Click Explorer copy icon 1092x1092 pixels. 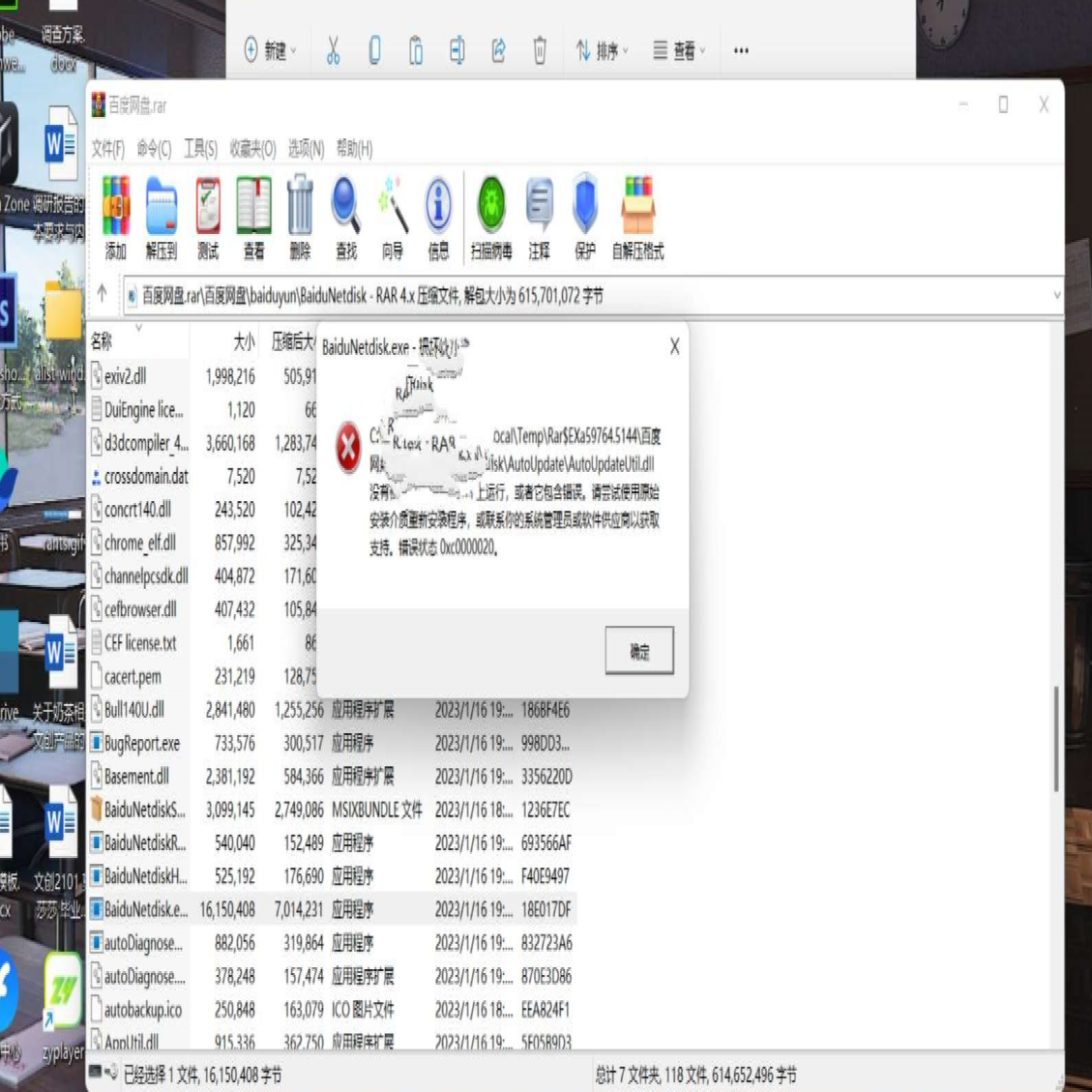coord(374,51)
